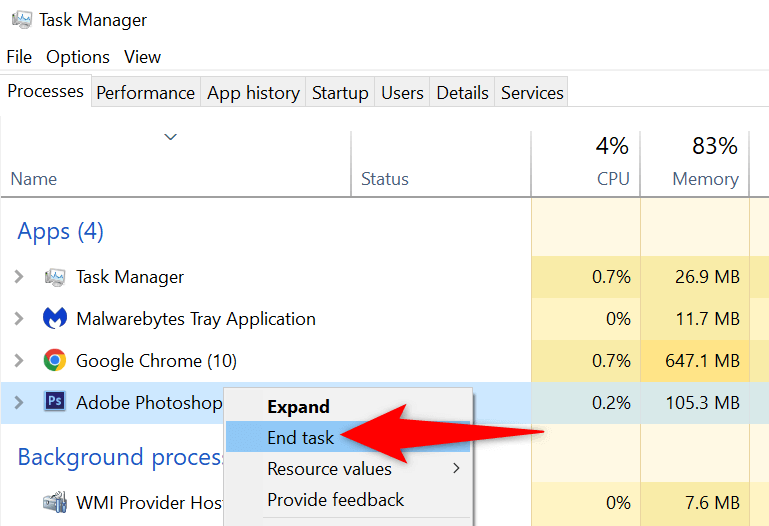The width and height of the screenshot is (769, 526).
Task: Click the Google Chrome process icon
Action: click(x=55, y=360)
